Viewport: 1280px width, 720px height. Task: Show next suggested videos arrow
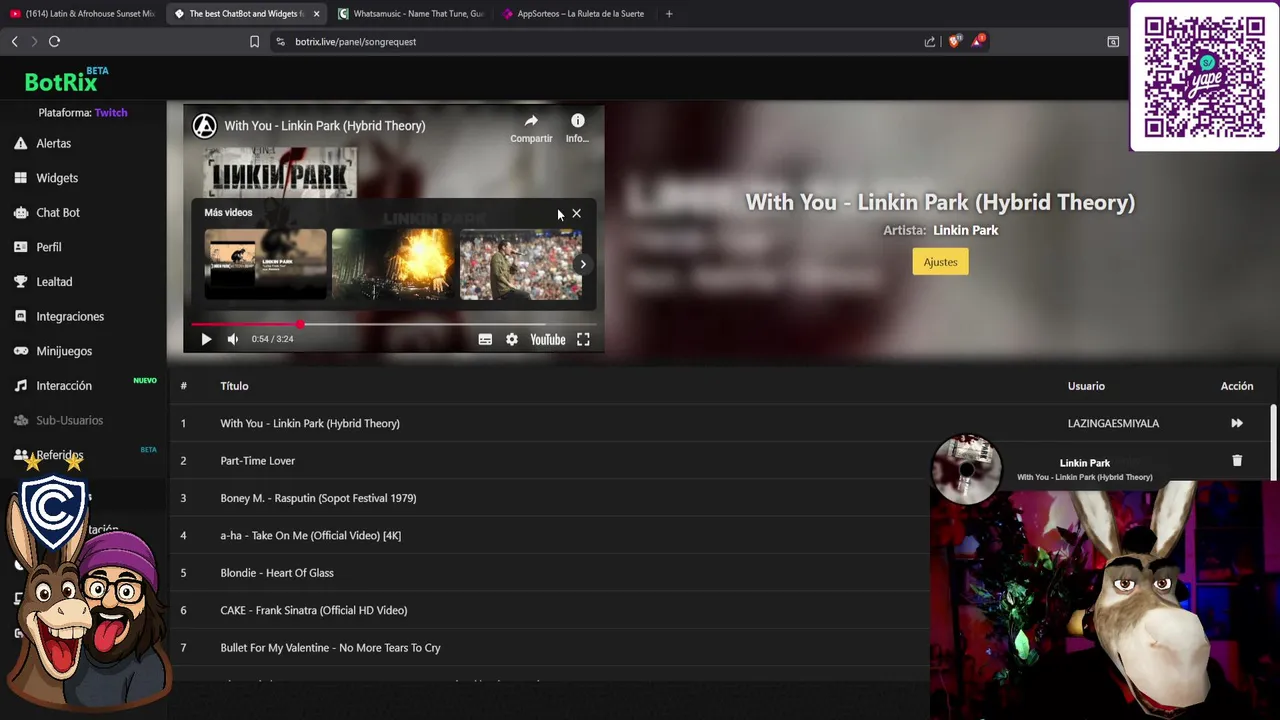point(583,265)
